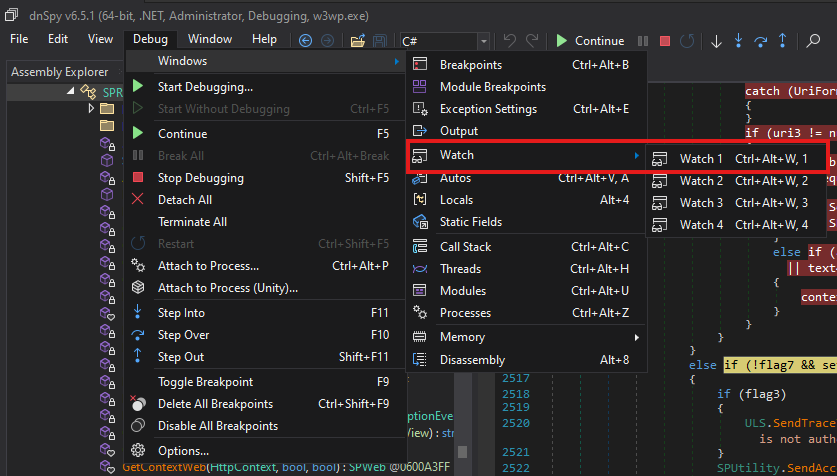The width and height of the screenshot is (837, 476).
Task: Click the Search magnifier toolbar icon
Action: 813,41
